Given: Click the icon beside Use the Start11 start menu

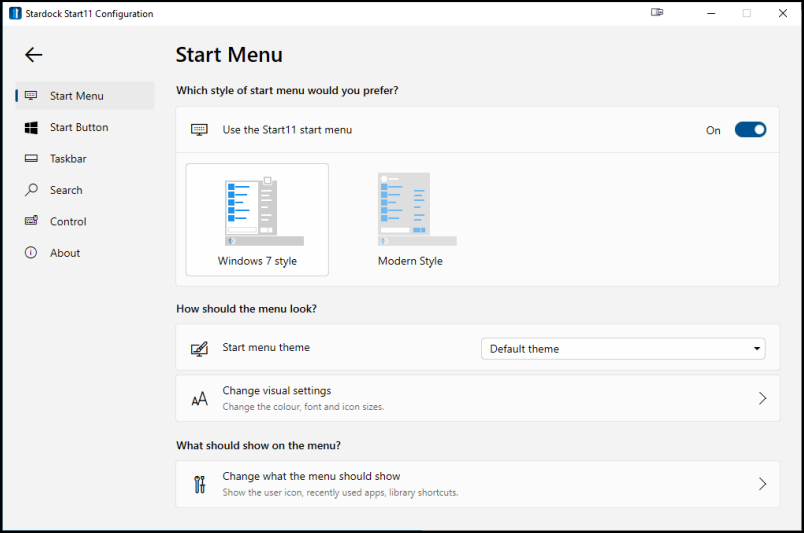Looking at the screenshot, I should (x=199, y=130).
